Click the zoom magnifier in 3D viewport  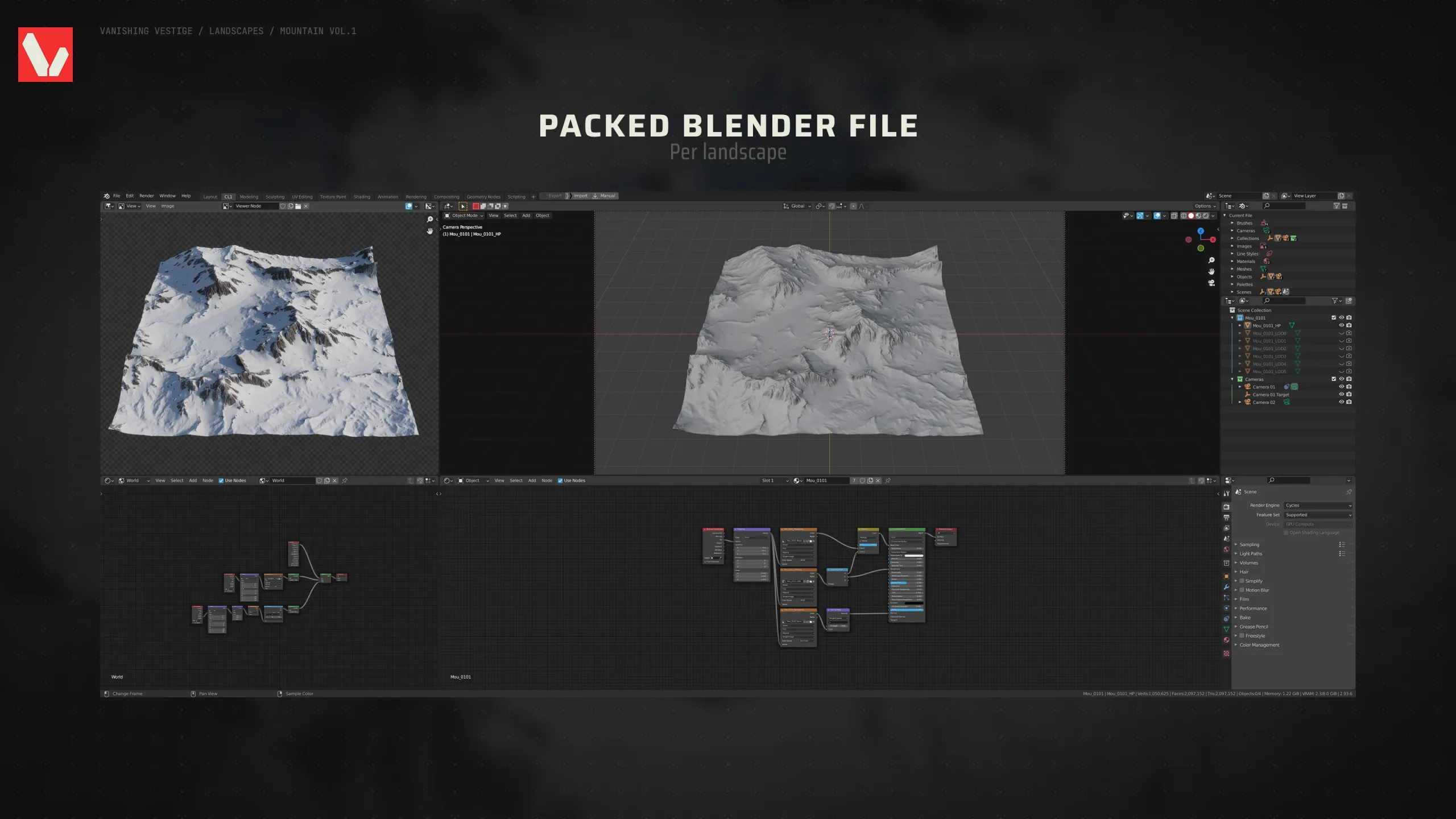[x=1211, y=260]
